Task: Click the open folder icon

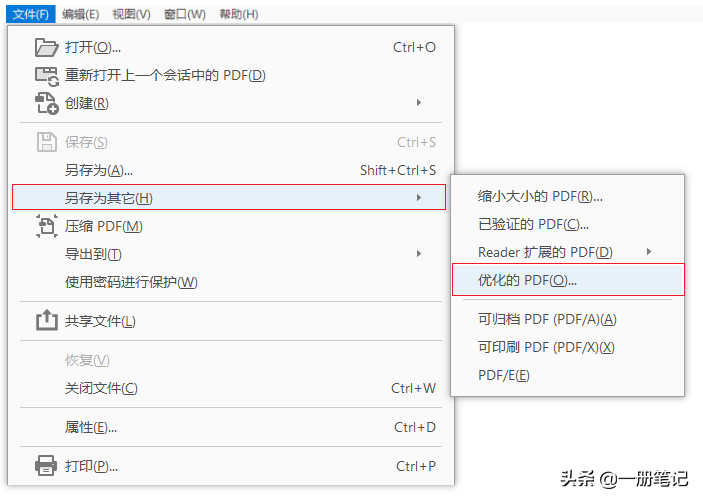Action: tap(47, 47)
